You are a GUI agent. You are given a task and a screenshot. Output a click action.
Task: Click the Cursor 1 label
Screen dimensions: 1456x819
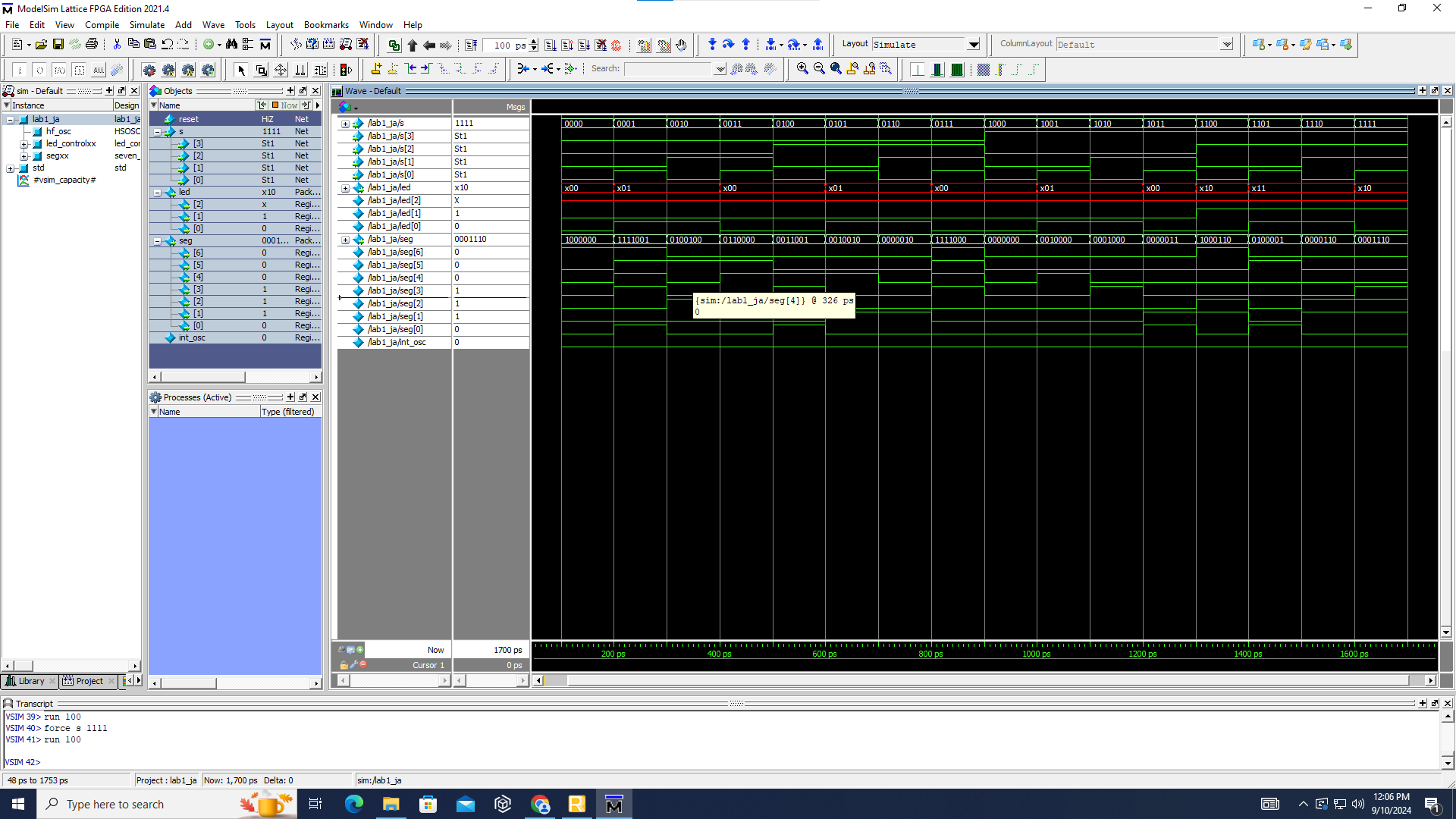[x=428, y=666]
